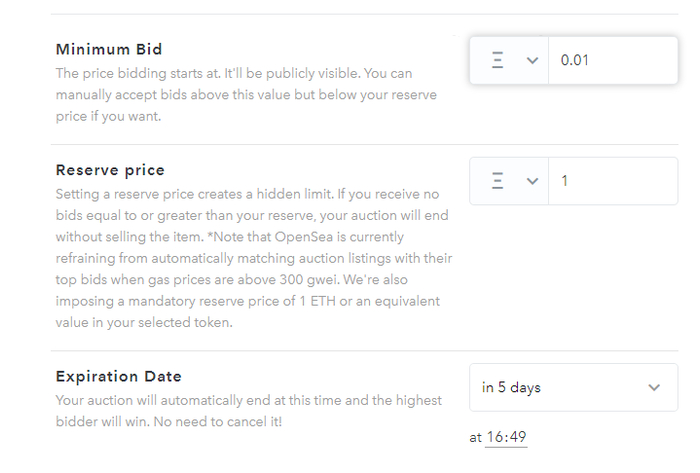This screenshot has height=473, width=700.
Task: Click the "Reserve price" heading
Action: (110, 170)
